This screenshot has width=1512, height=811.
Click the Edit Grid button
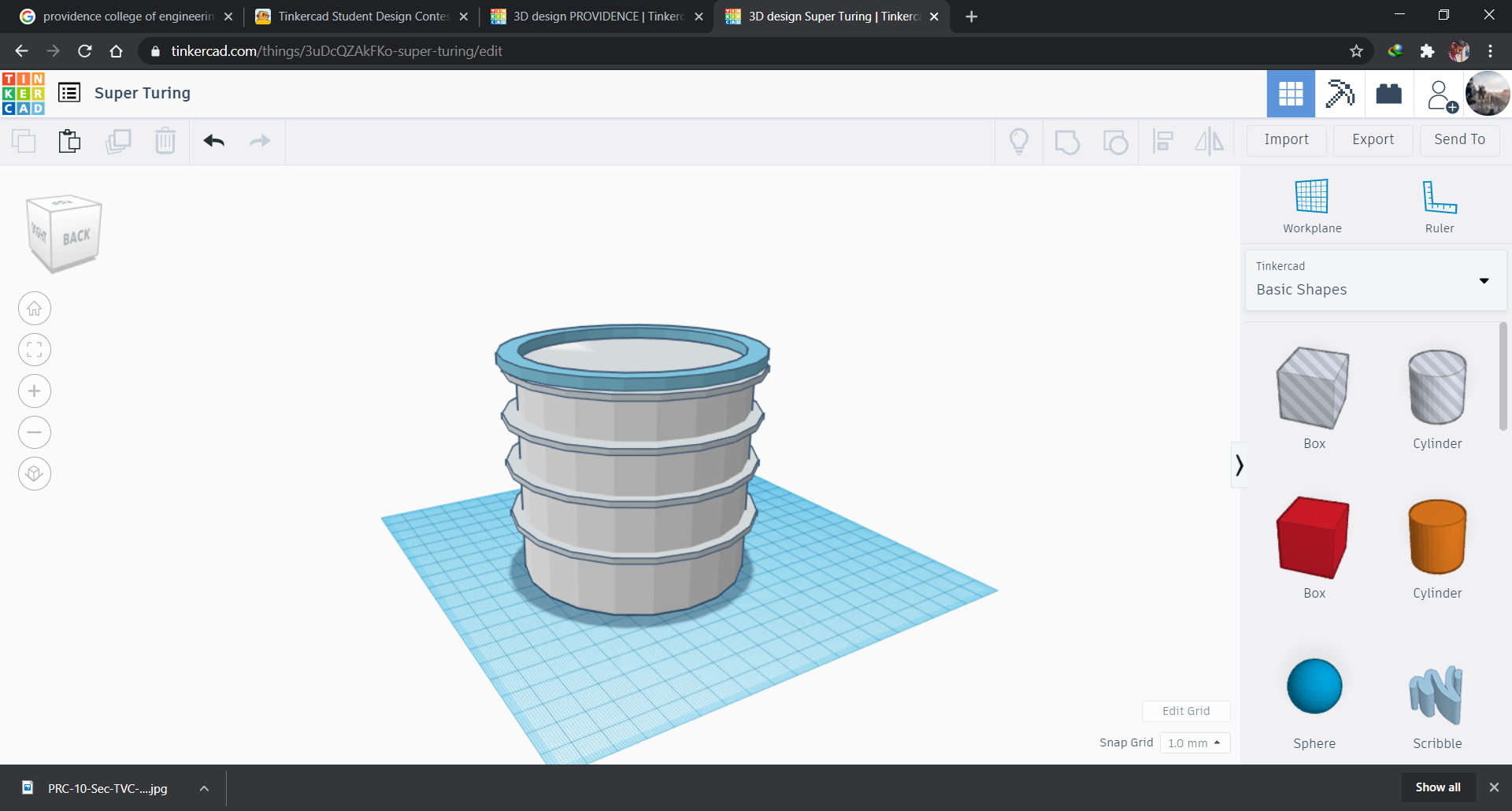coord(1186,711)
